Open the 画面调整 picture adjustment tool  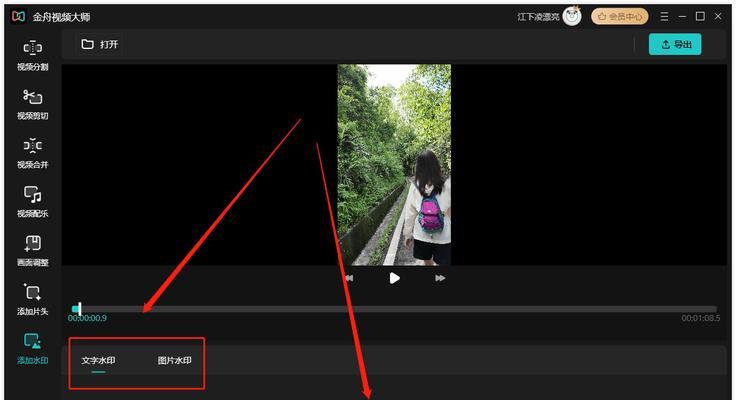click(33, 251)
